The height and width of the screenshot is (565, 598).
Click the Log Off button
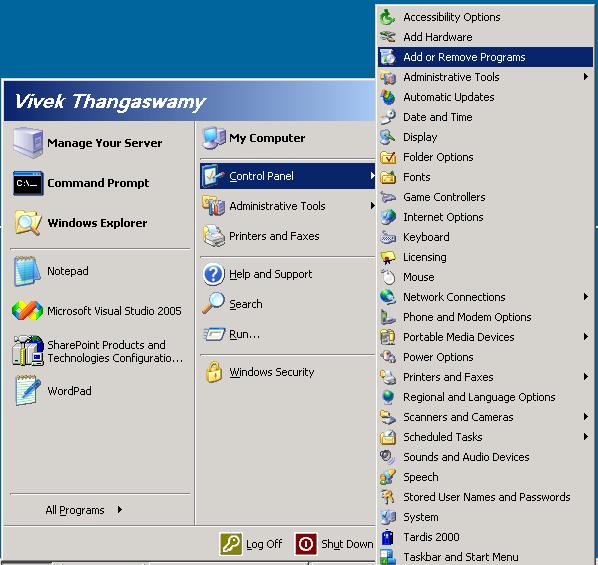[251, 544]
